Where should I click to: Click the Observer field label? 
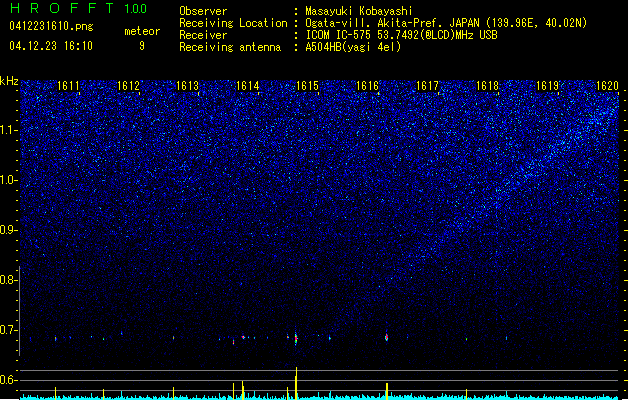tap(203, 11)
